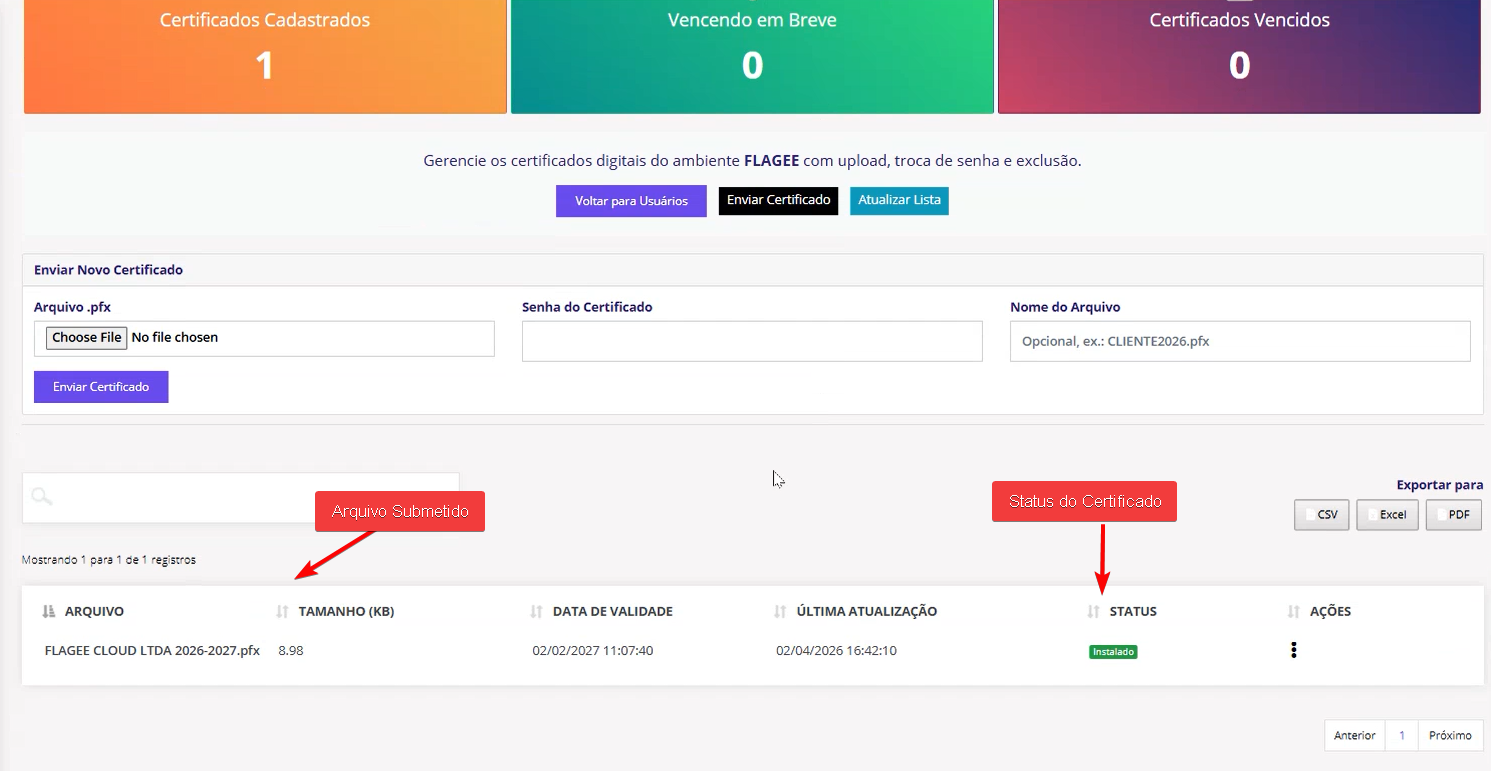
Task: Sort by Última Atualização column
Action: [866, 611]
